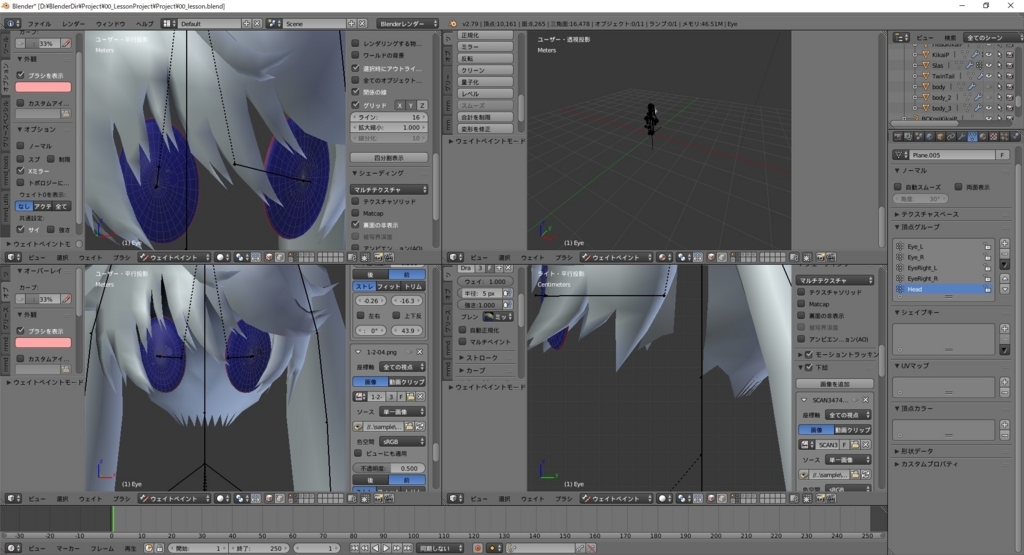The width and height of the screenshot is (1024, 555).
Task: Click the 四分割表示 button
Action: [x=389, y=157]
